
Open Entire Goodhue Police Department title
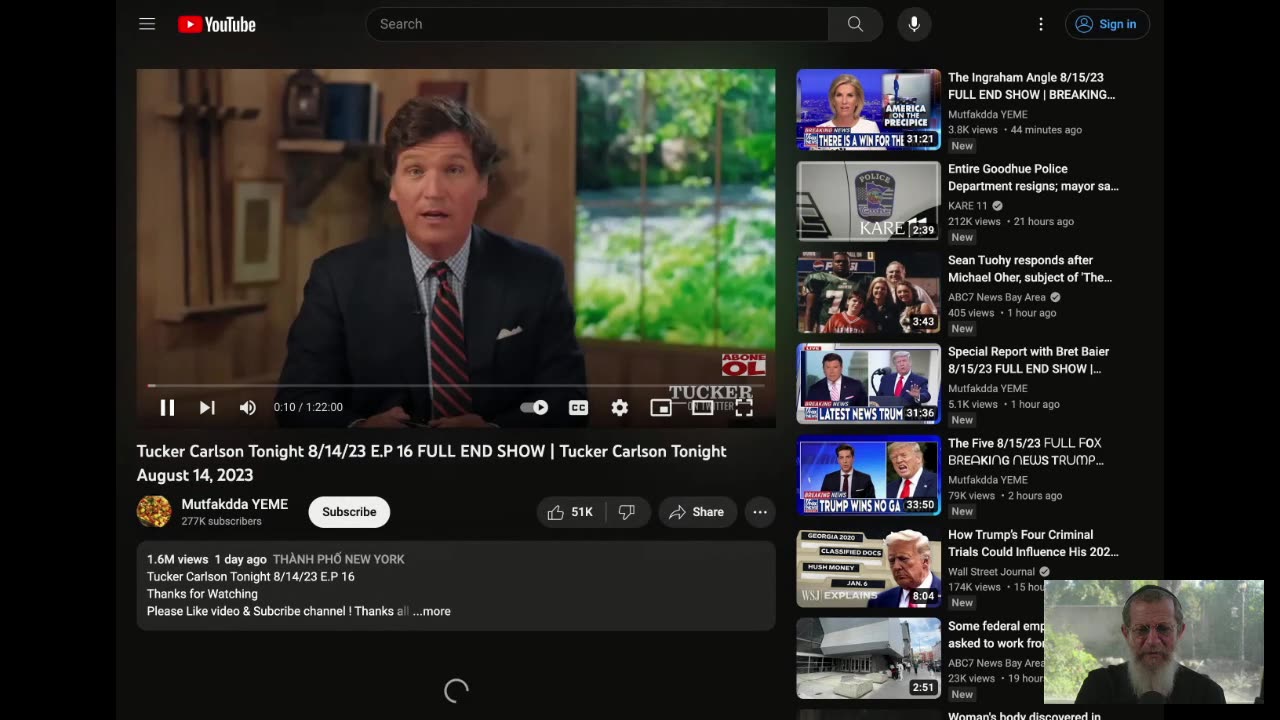pyautogui.click(x=1033, y=177)
